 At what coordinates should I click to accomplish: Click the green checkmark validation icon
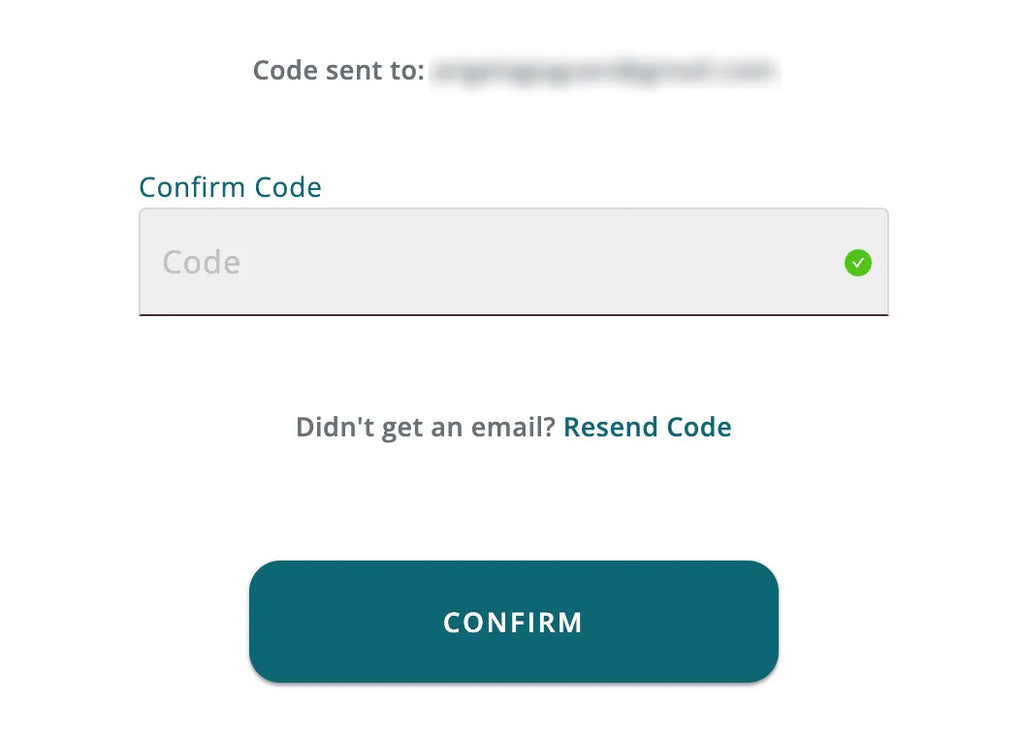(857, 262)
